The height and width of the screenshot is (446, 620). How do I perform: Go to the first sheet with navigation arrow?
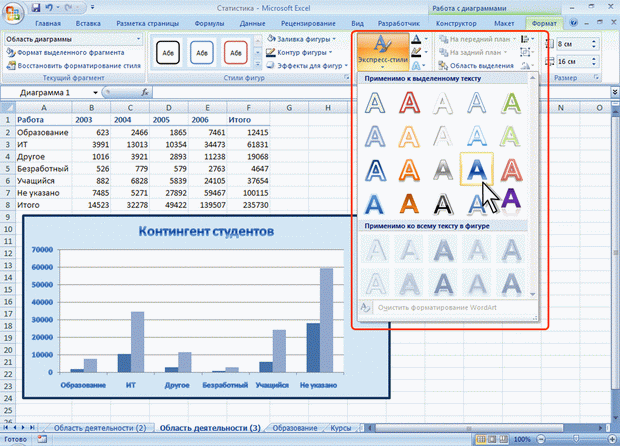6,428
